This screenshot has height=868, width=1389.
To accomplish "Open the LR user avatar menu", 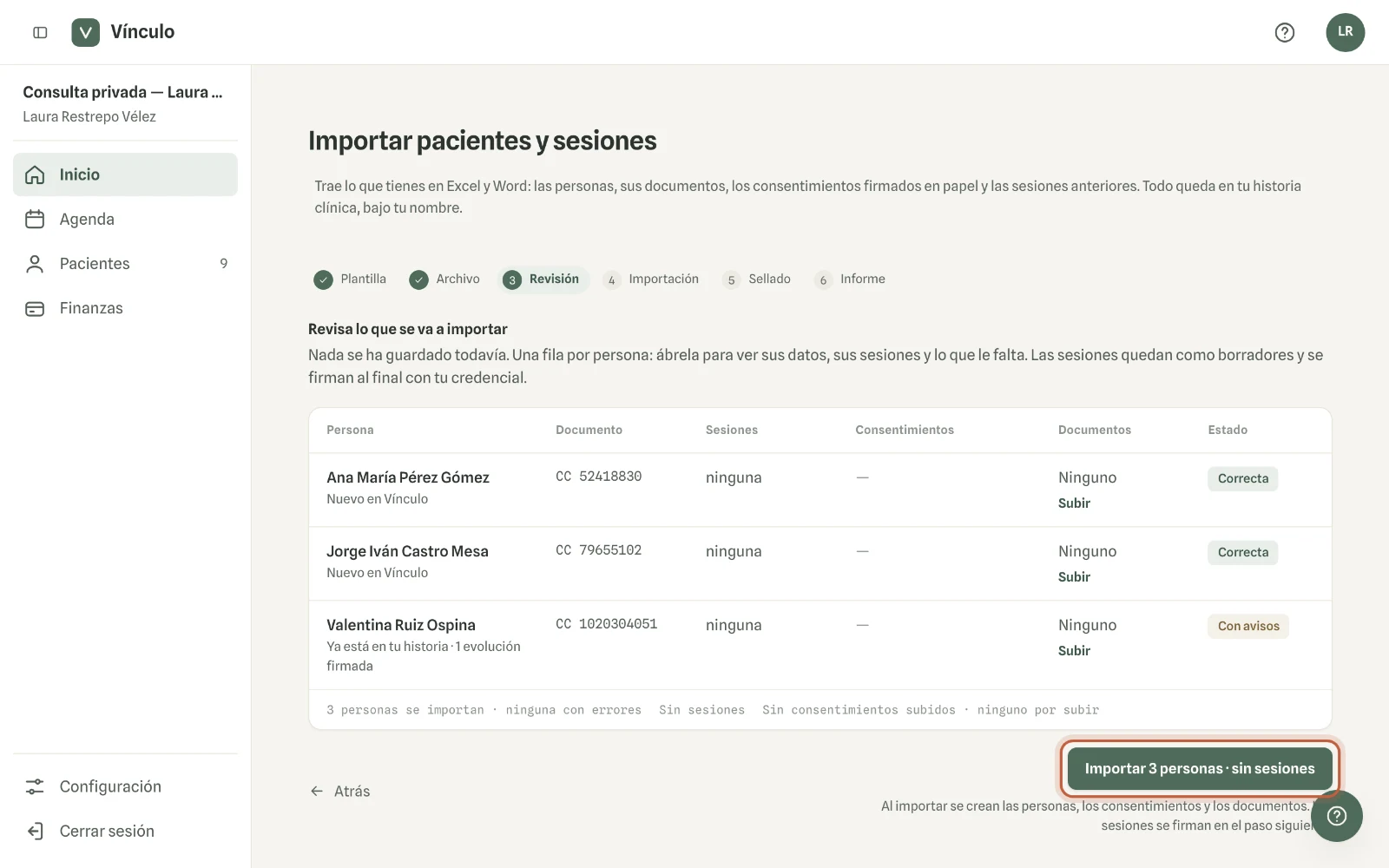I will tap(1345, 32).
